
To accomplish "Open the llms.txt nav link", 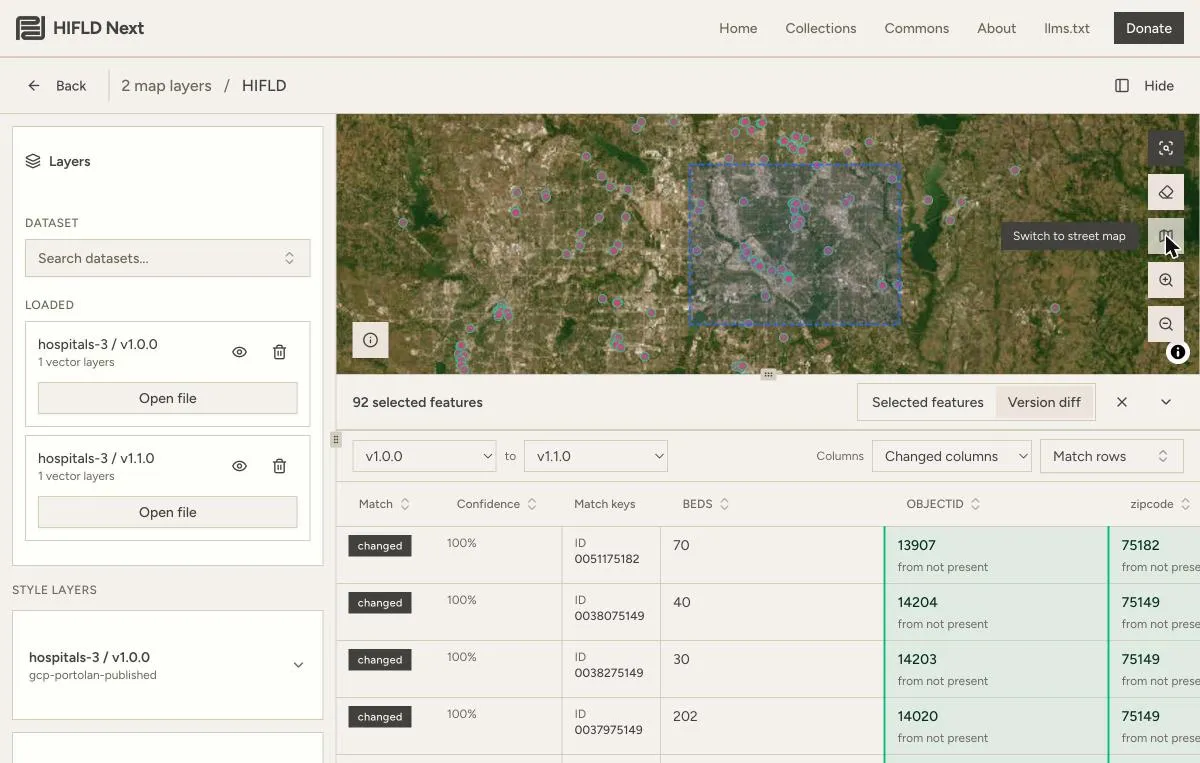I will coord(1067,28).
